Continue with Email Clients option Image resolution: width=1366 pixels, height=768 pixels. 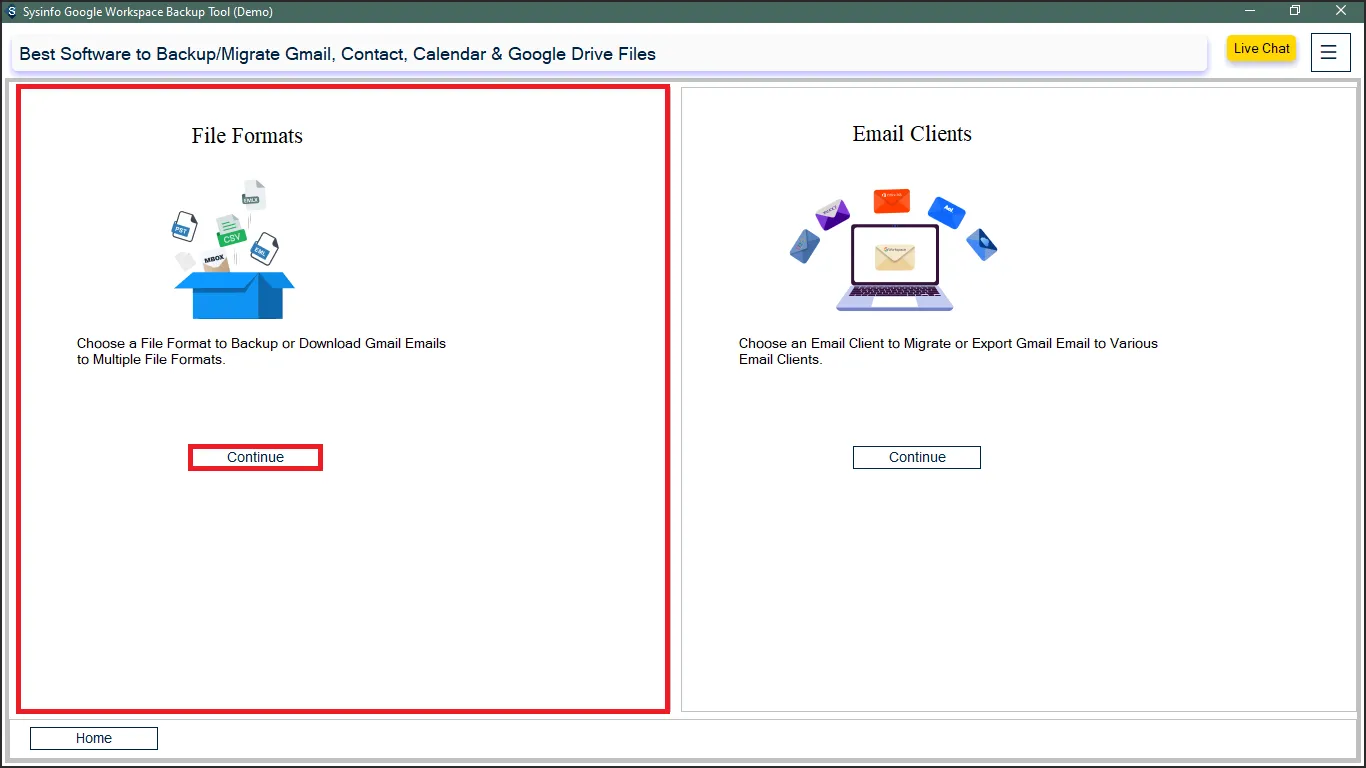(917, 457)
